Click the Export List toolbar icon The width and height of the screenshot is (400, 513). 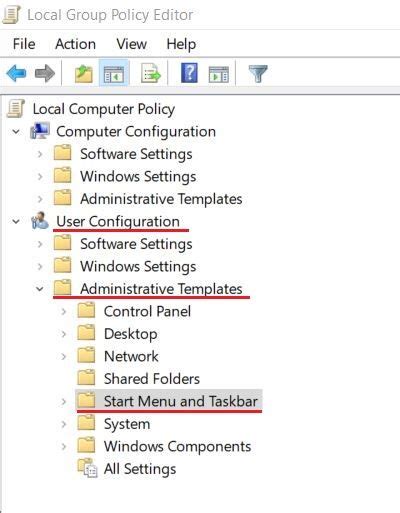point(151,73)
